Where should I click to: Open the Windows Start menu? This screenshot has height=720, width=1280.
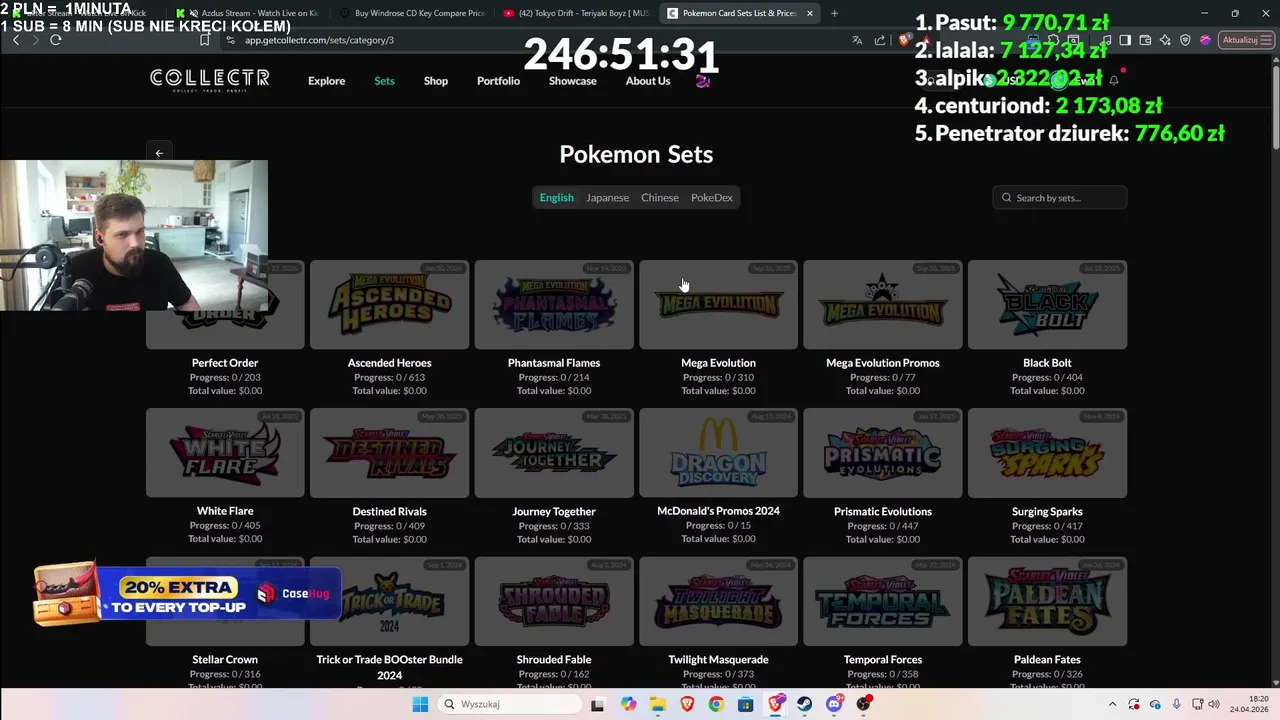pos(420,704)
